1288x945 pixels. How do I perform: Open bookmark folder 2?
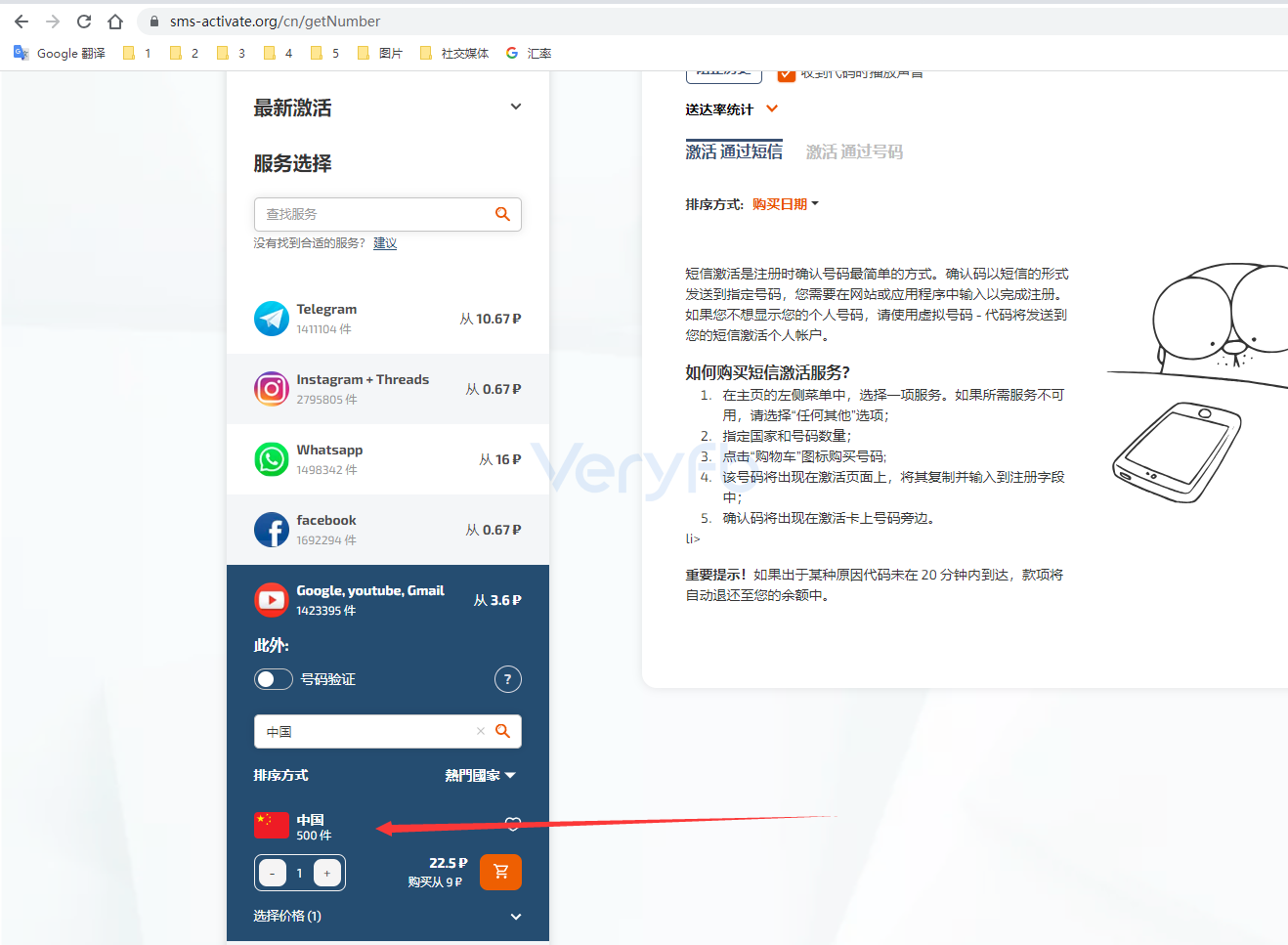[184, 53]
